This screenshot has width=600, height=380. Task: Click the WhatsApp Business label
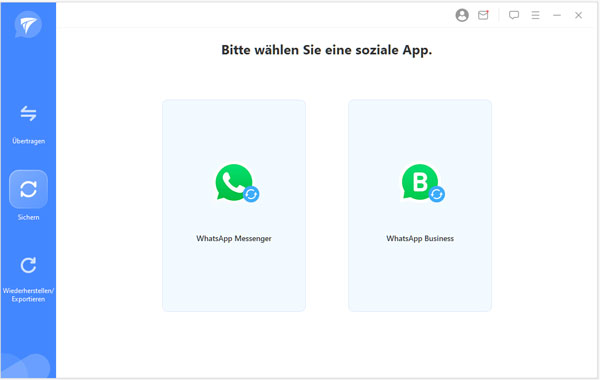click(x=420, y=238)
